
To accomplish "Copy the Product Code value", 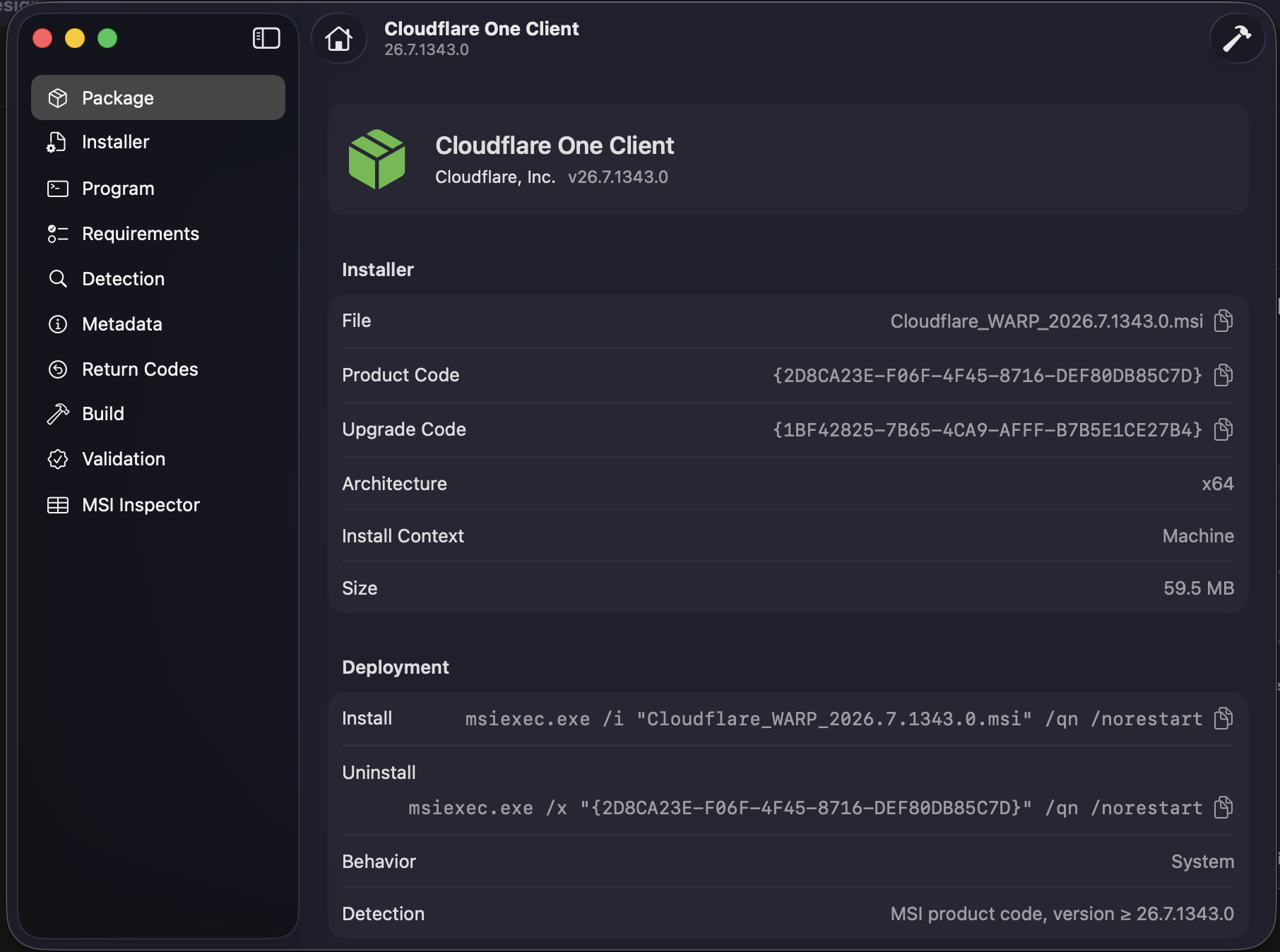I will coord(1223,375).
